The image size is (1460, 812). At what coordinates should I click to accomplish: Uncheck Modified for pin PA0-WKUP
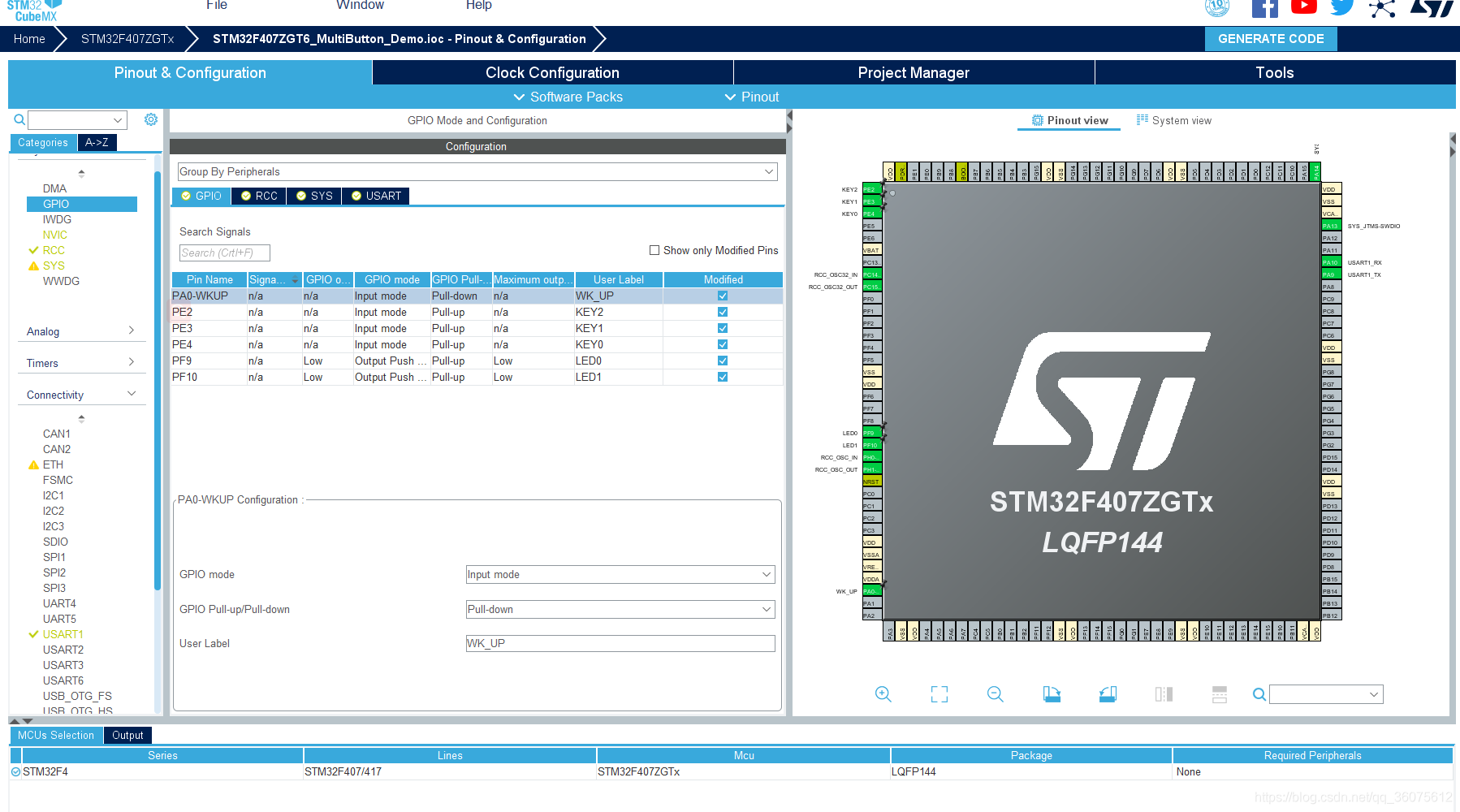[x=722, y=296]
